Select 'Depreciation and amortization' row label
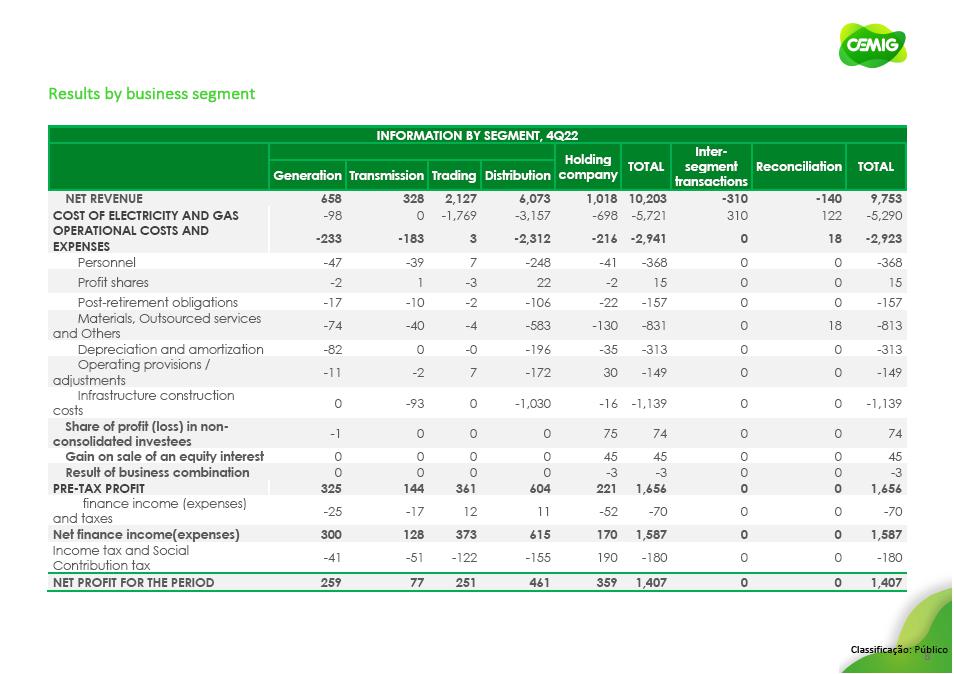The width and height of the screenshot is (954, 674). coord(170,349)
